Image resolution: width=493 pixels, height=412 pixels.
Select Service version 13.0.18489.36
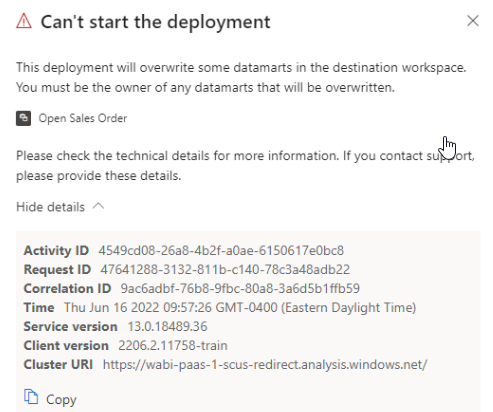[x=168, y=327]
